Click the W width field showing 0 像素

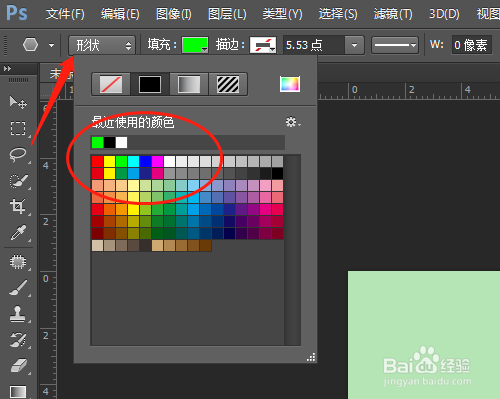point(472,45)
